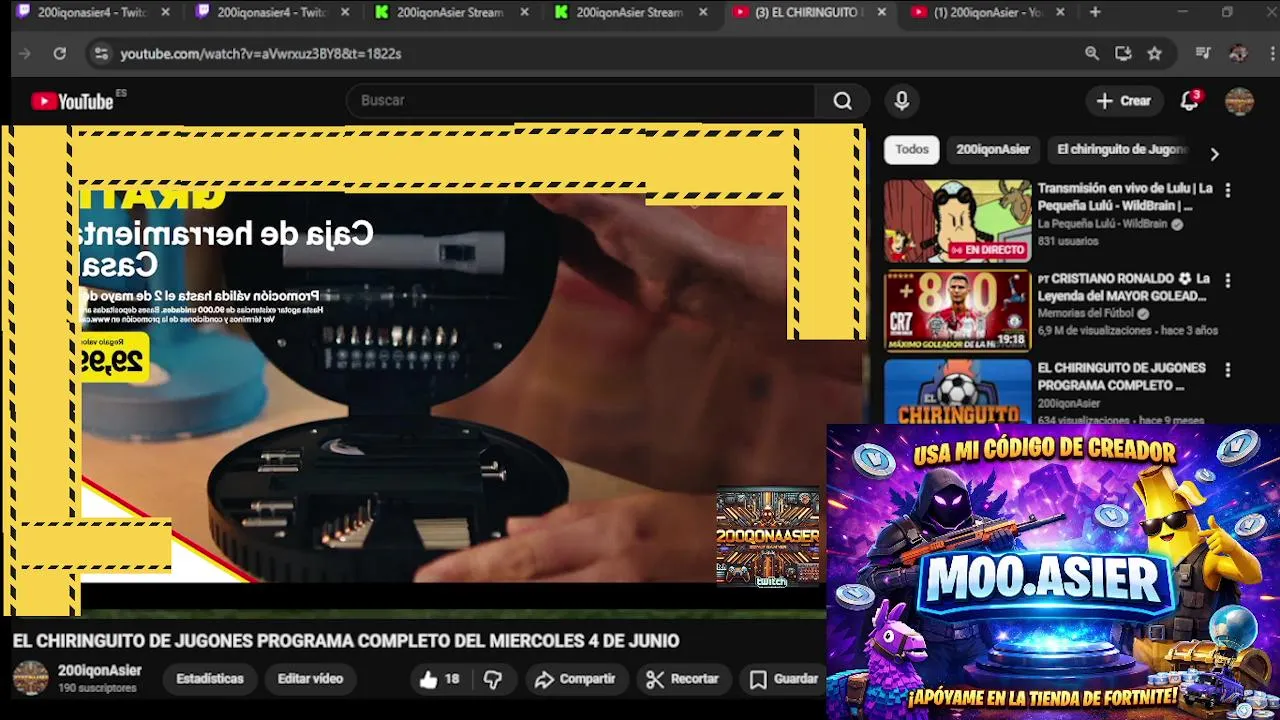Open the Chrome profile avatar

1238,54
